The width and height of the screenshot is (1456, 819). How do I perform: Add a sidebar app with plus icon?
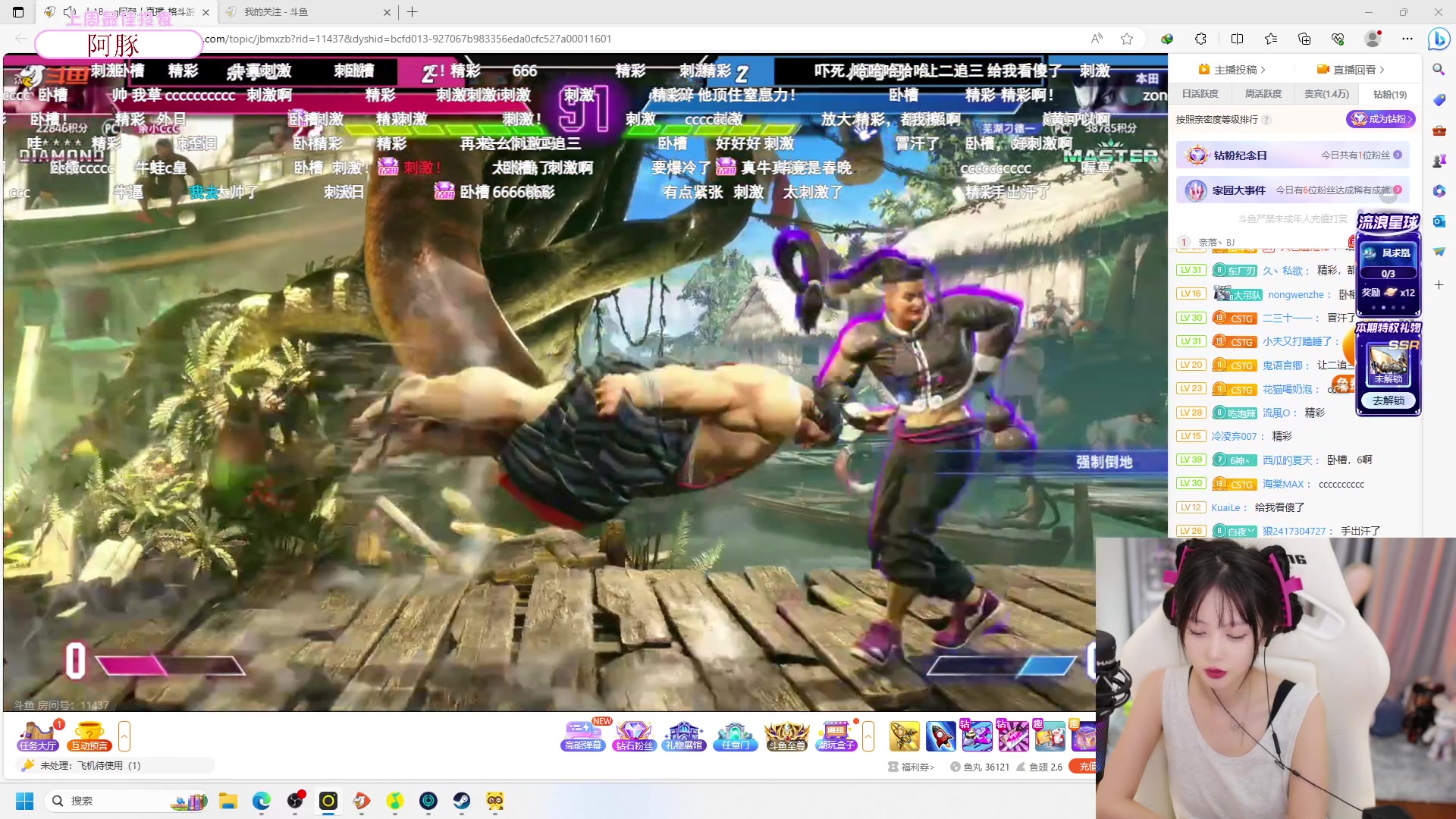[x=1439, y=284]
